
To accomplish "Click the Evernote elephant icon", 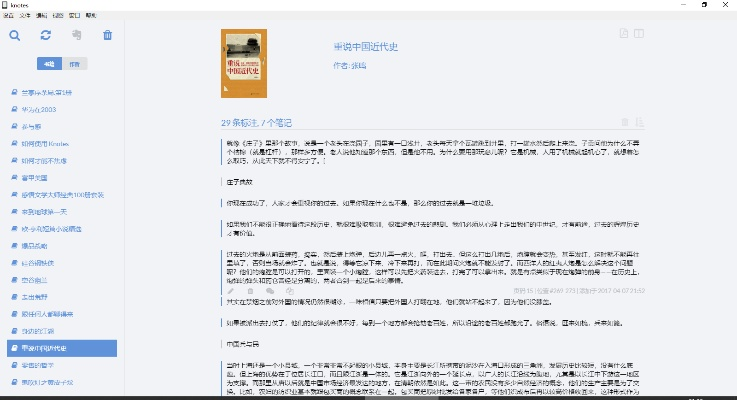I will 77,36.
